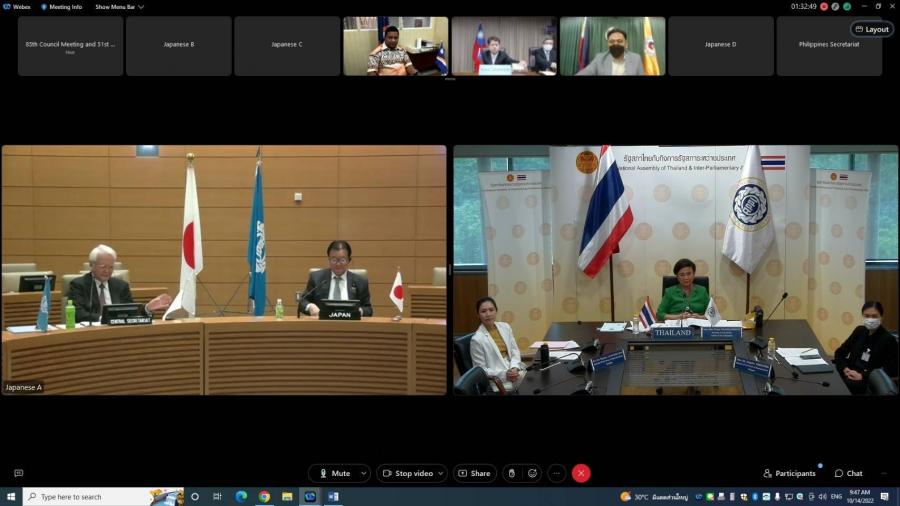Click the raise hand gesture icon
900x506 pixels.
click(x=510, y=473)
